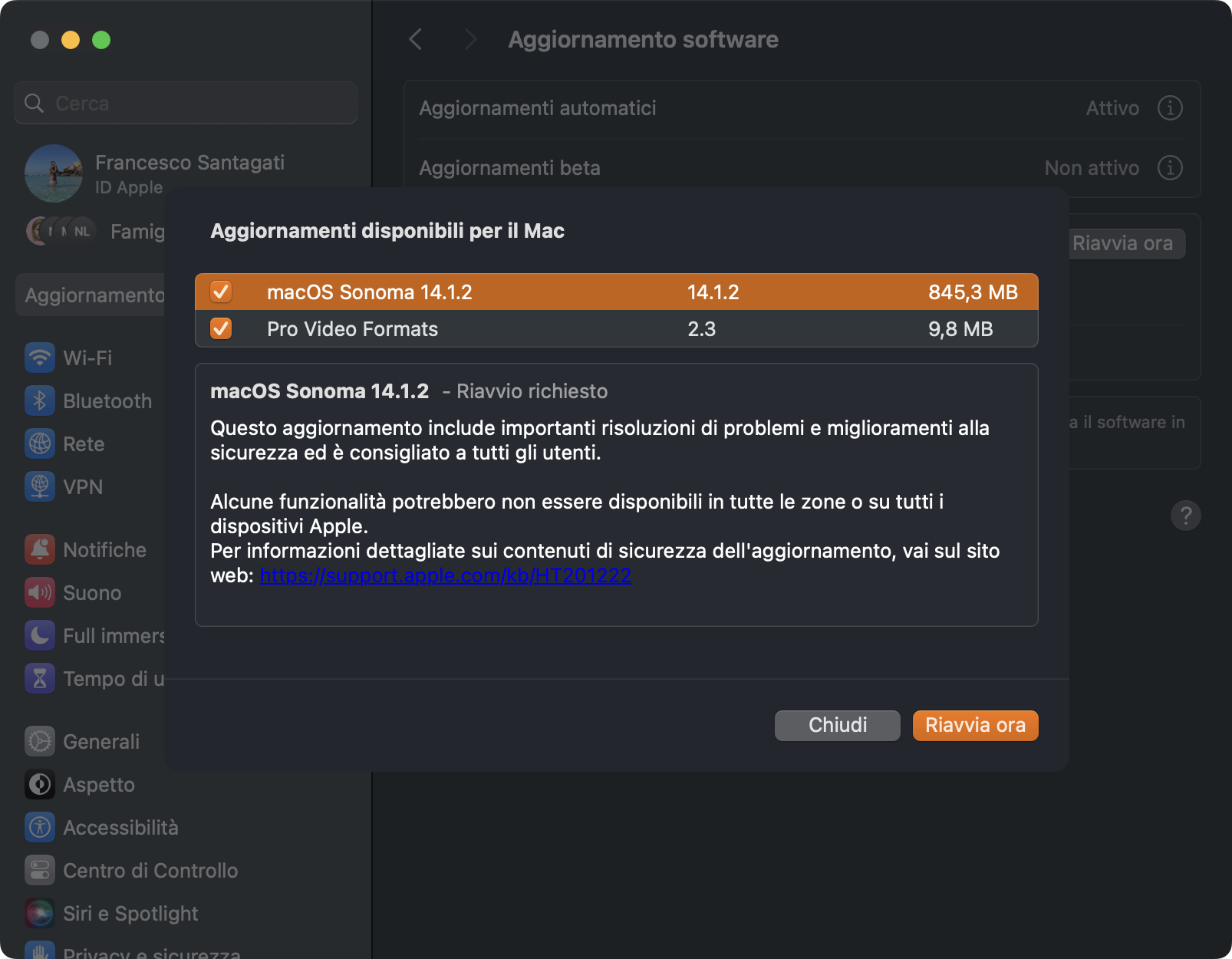Screen dimensions: 1232x959
Task: Open info for Aggiornamenti automatici
Action: (x=1170, y=108)
